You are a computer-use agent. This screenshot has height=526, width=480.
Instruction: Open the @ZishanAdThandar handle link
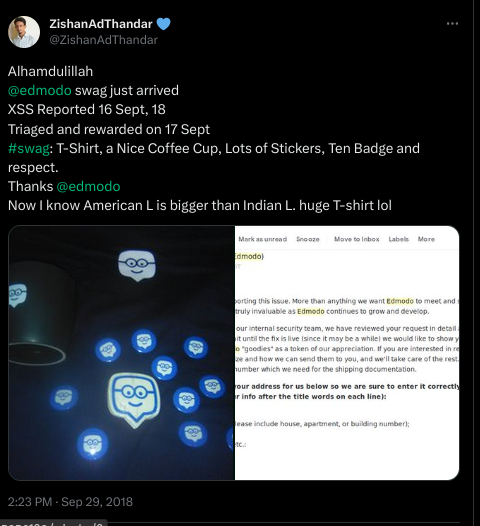click(103, 40)
